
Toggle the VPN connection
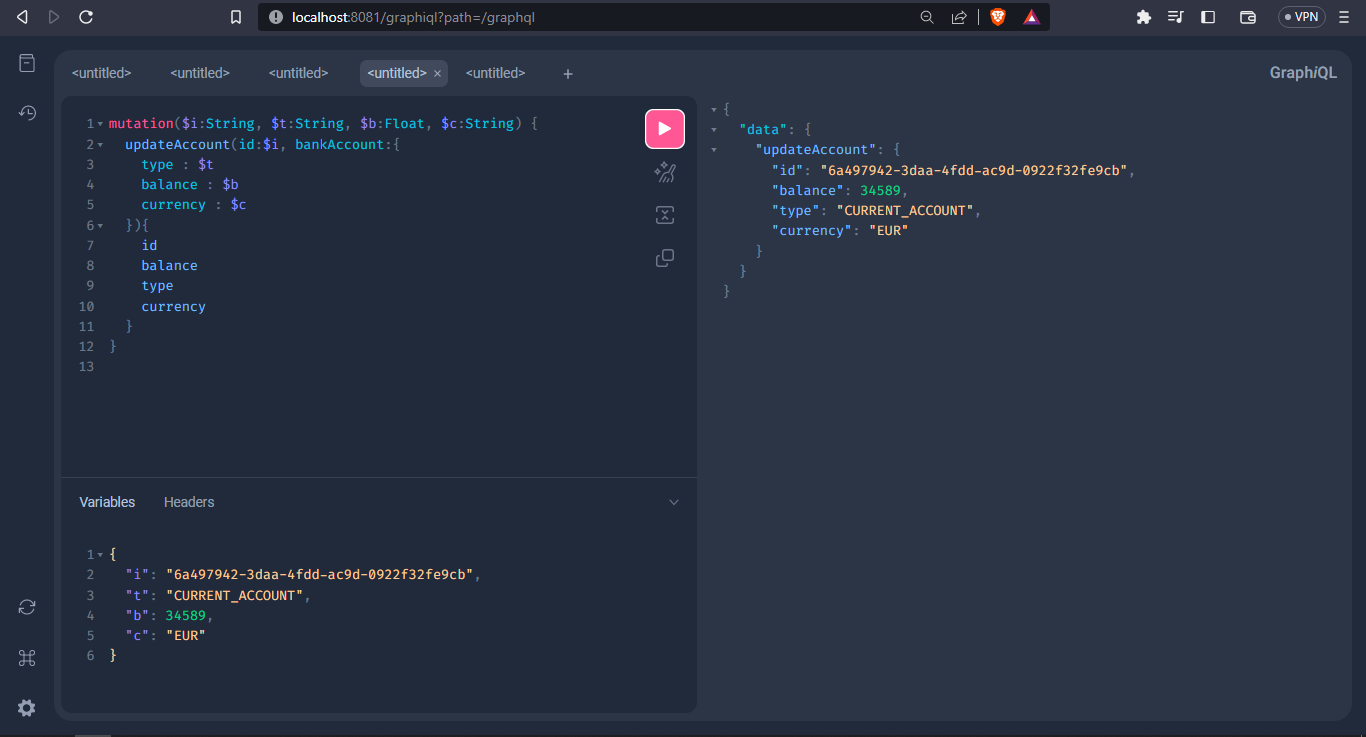click(x=1301, y=16)
